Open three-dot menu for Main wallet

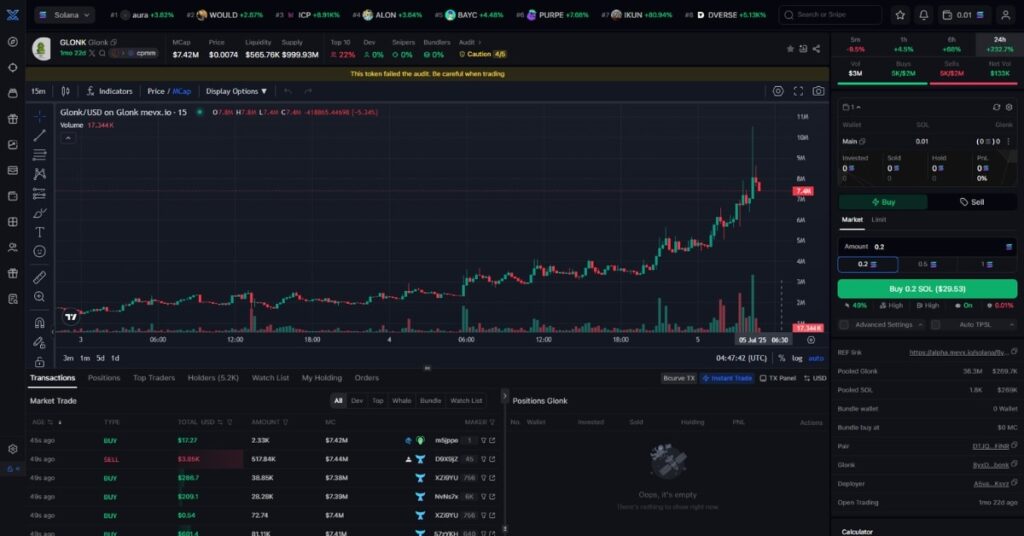(x=1008, y=142)
